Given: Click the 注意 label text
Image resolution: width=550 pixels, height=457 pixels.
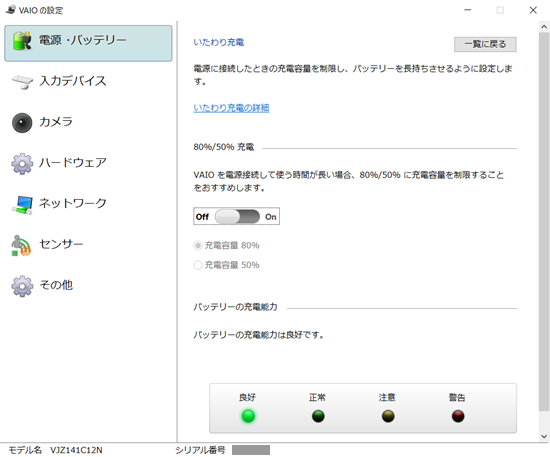Looking at the screenshot, I should pyautogui.click(x=387, y=398).
